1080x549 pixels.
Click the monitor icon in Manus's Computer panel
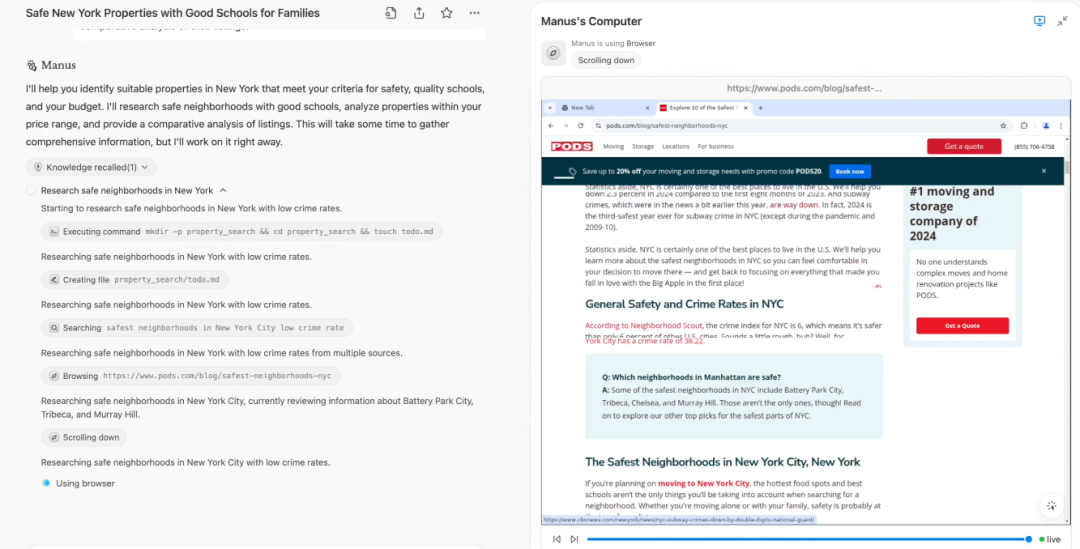[x=1039, y=21]
